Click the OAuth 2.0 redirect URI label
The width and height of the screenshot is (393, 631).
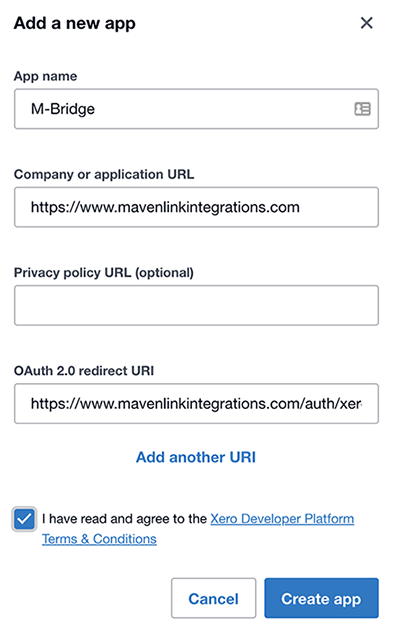(84, 371)
